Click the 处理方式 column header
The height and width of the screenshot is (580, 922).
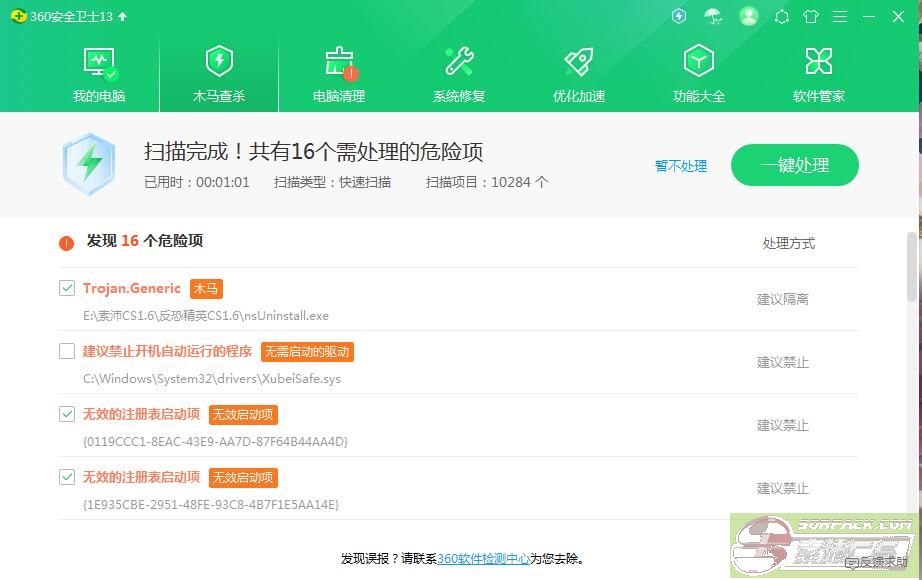(x=789, y=243)
